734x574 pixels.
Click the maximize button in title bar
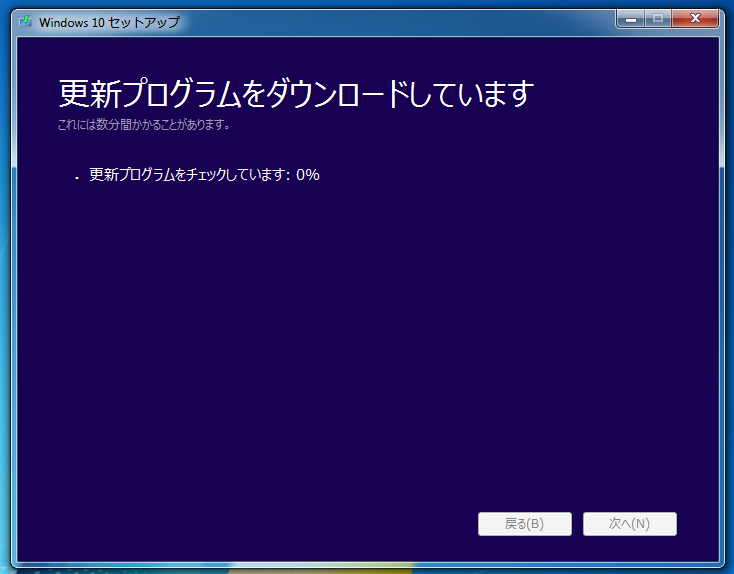(x=658, y=19)
